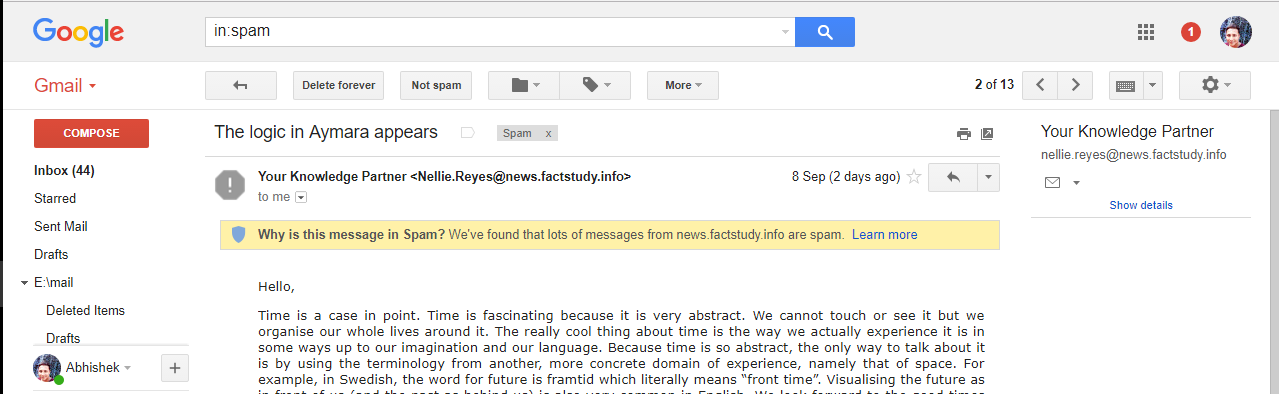The width and height of the screenshot is (1279, 394).
Task: Open the Starred folder
Action: [x=55, y=199]
